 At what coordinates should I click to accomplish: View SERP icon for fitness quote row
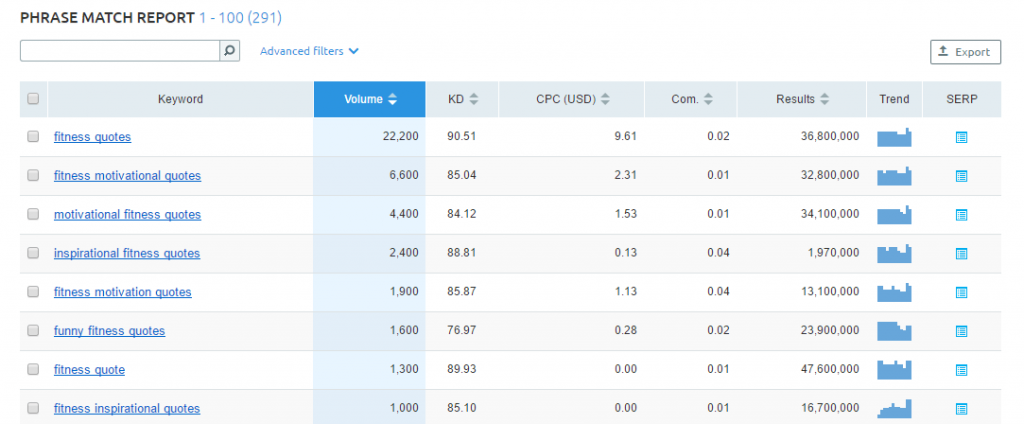click(962, 370)
